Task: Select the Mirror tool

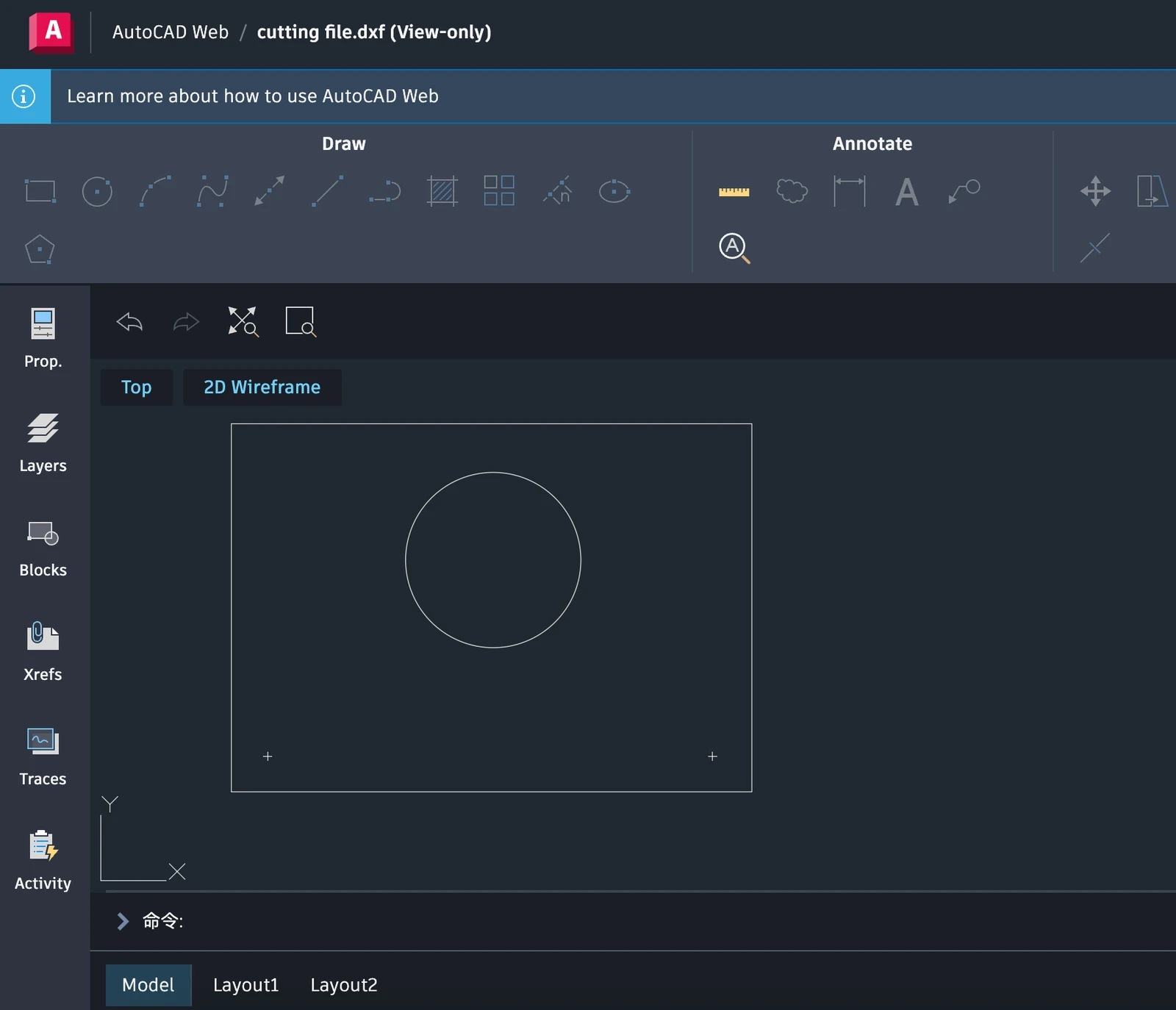Action: pyautogui.click(x=1152, y=191)
